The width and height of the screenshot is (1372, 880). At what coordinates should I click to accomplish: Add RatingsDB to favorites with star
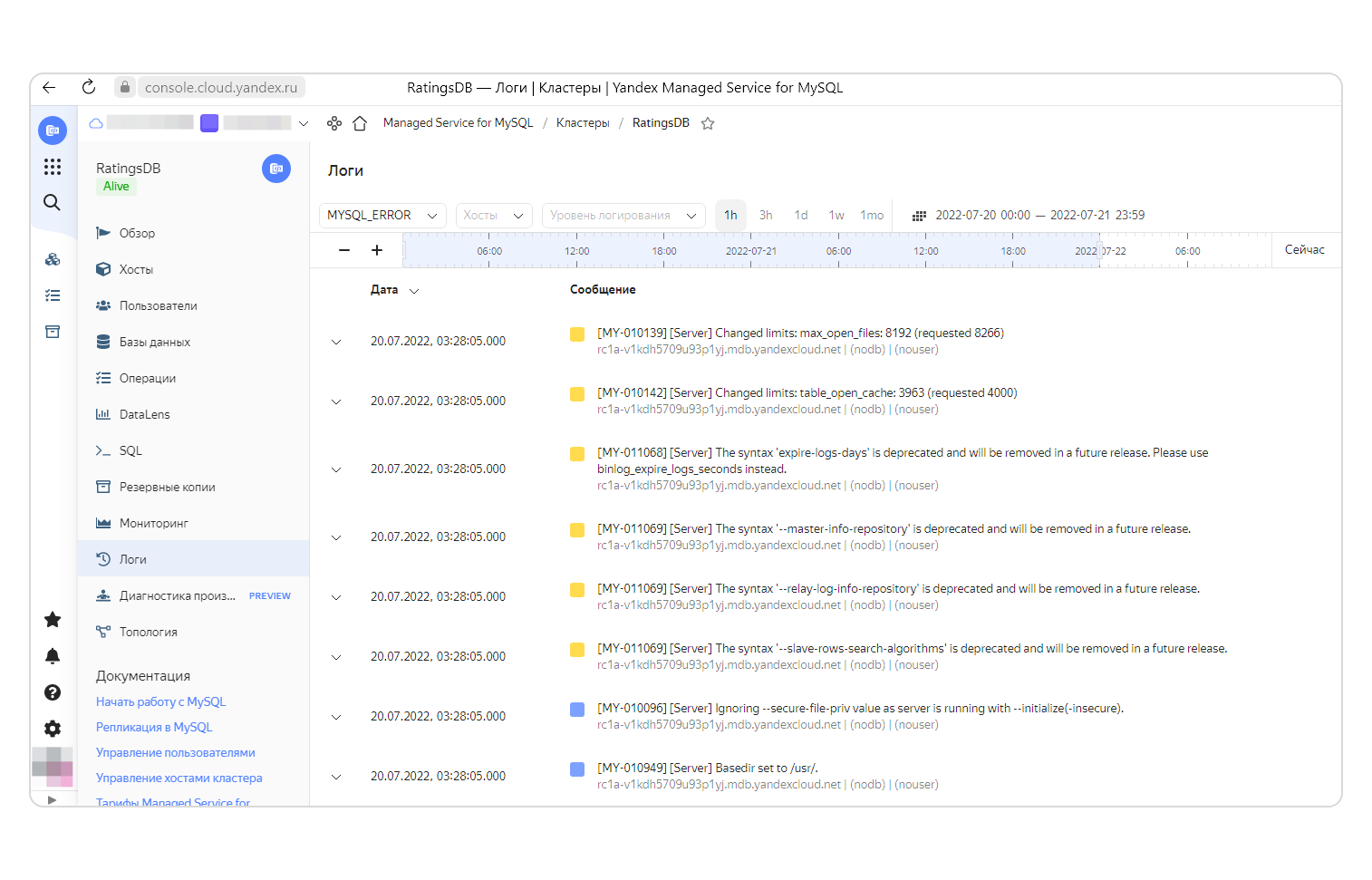(x=708, y=123)
